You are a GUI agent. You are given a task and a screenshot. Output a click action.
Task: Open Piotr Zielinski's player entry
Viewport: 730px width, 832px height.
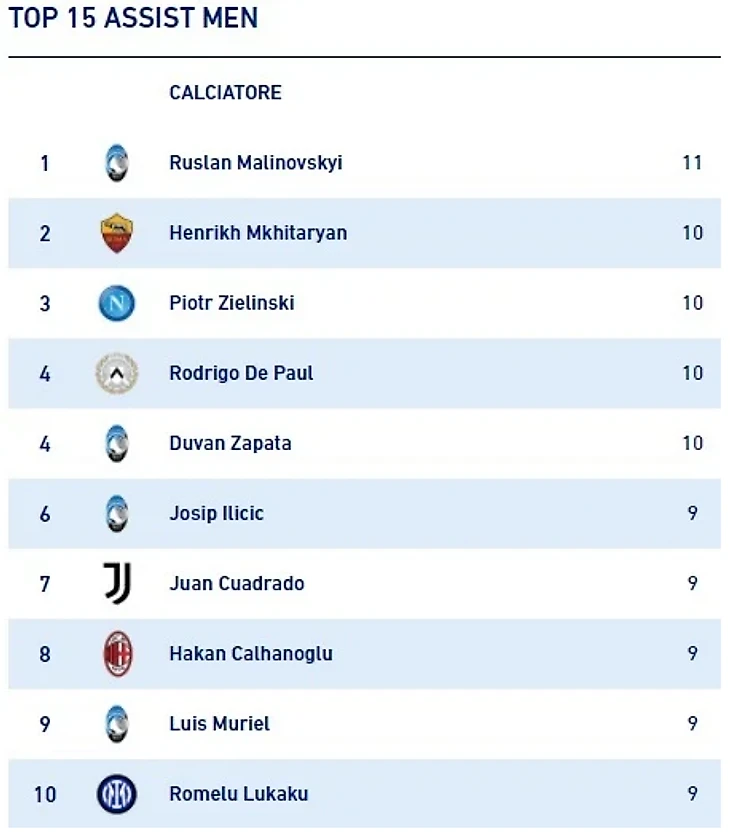coord(232,303)
